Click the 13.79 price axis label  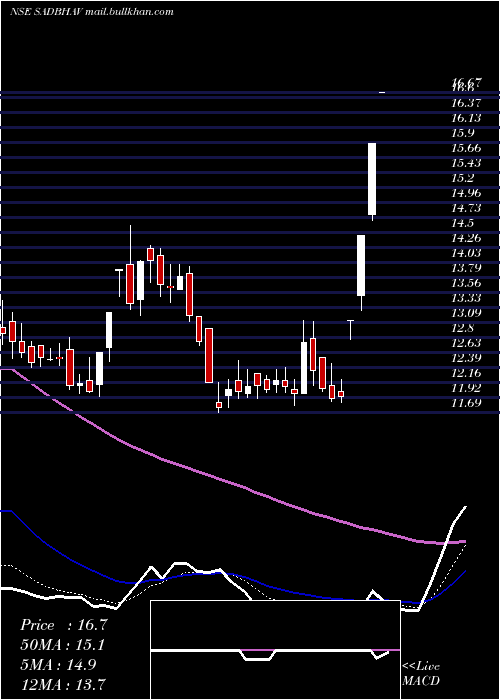(467, 268)
